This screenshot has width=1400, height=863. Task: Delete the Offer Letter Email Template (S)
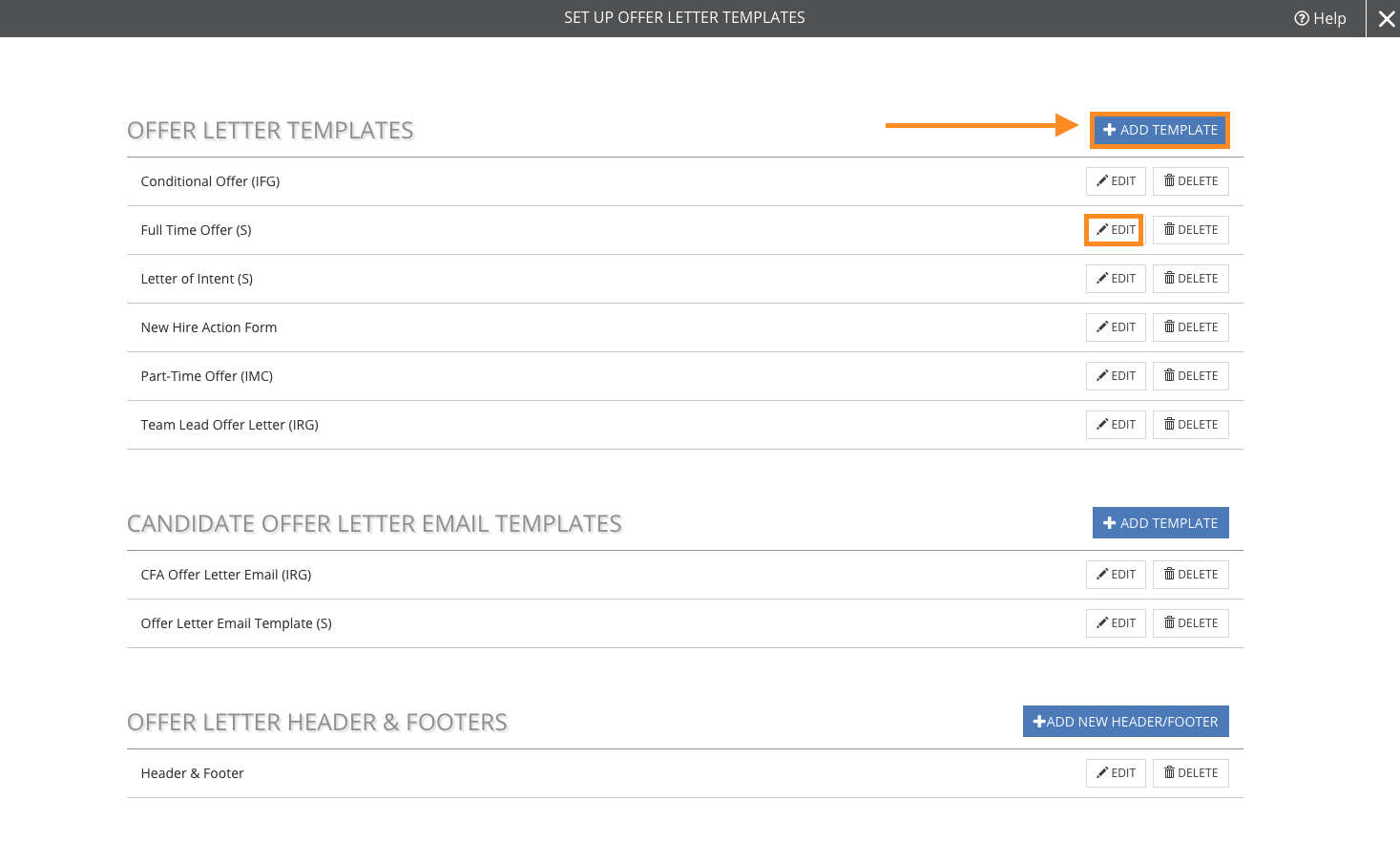tap(1190, 623)
